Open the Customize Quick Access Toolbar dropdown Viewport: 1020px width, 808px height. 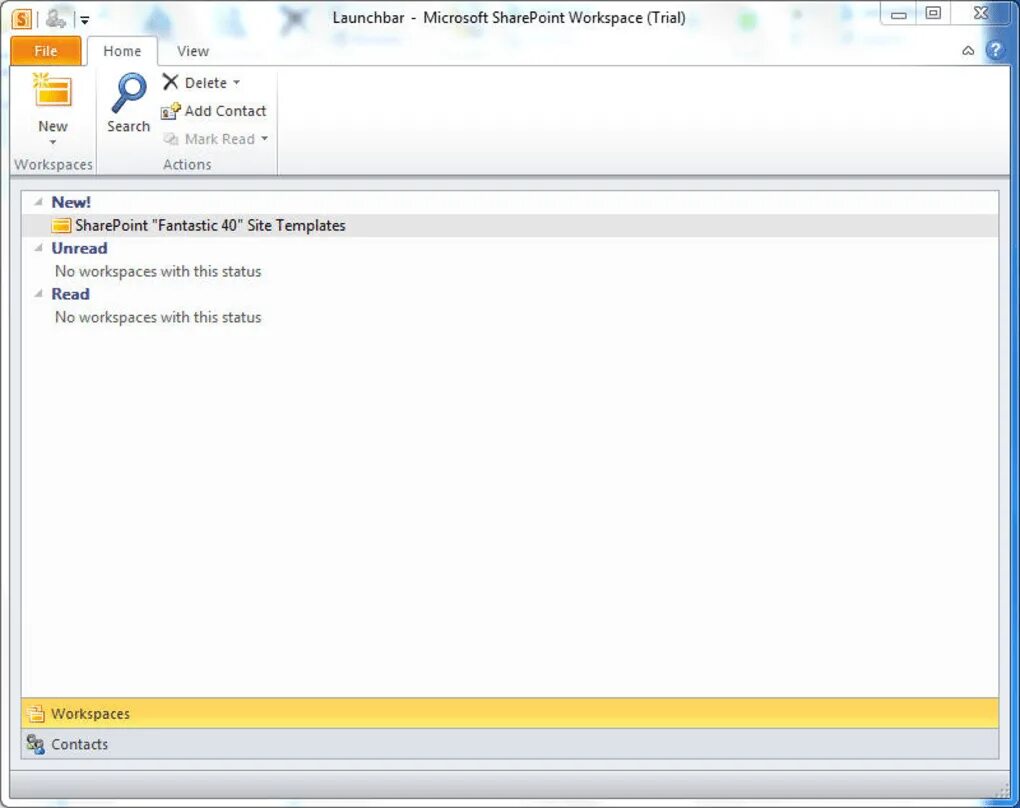click(85, 20)
